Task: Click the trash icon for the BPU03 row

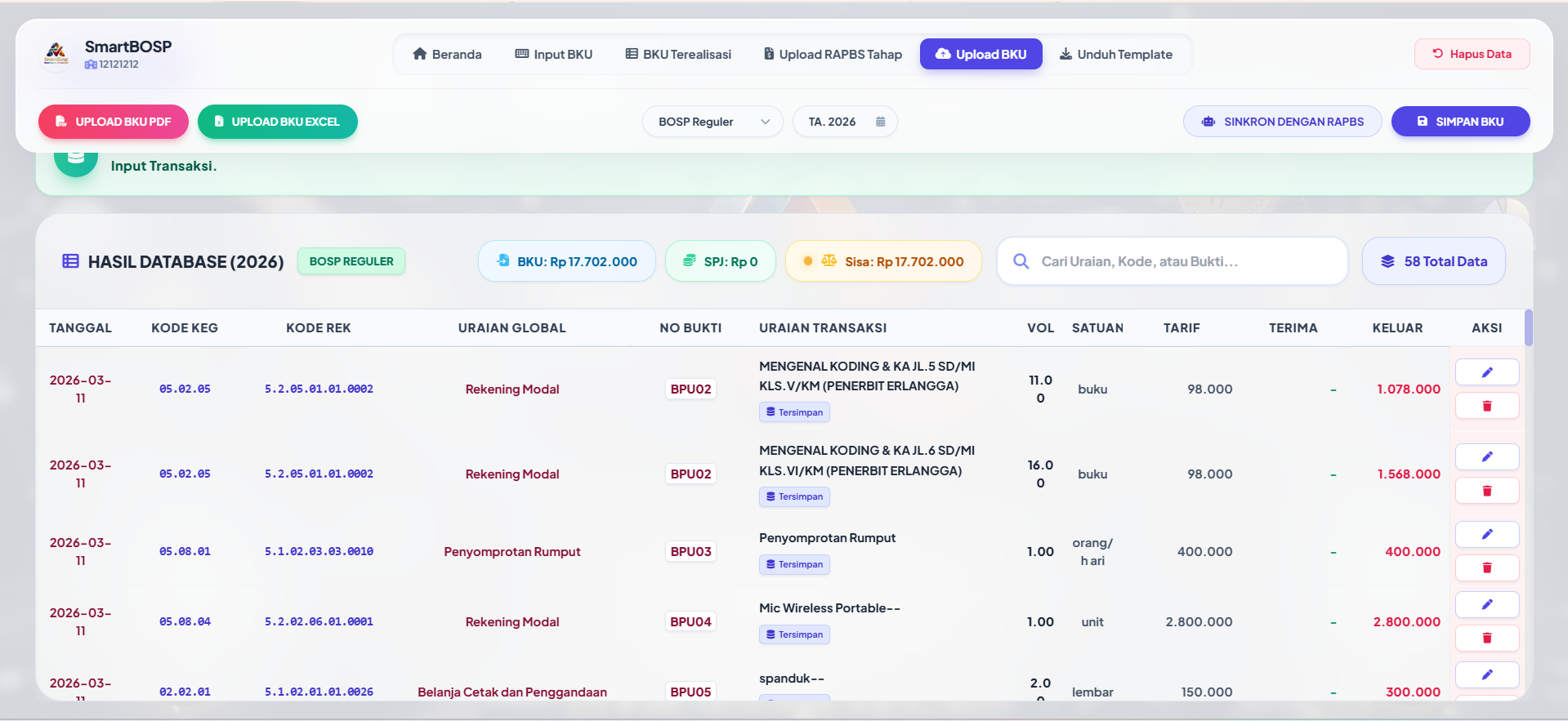Action: pos(1486,567)
